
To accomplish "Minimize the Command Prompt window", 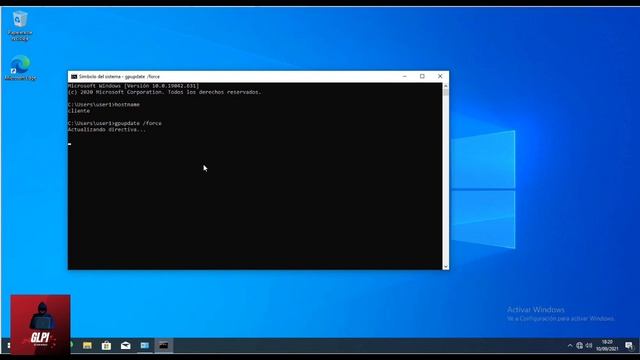I will pyautogui.click(x=404, y=76).
